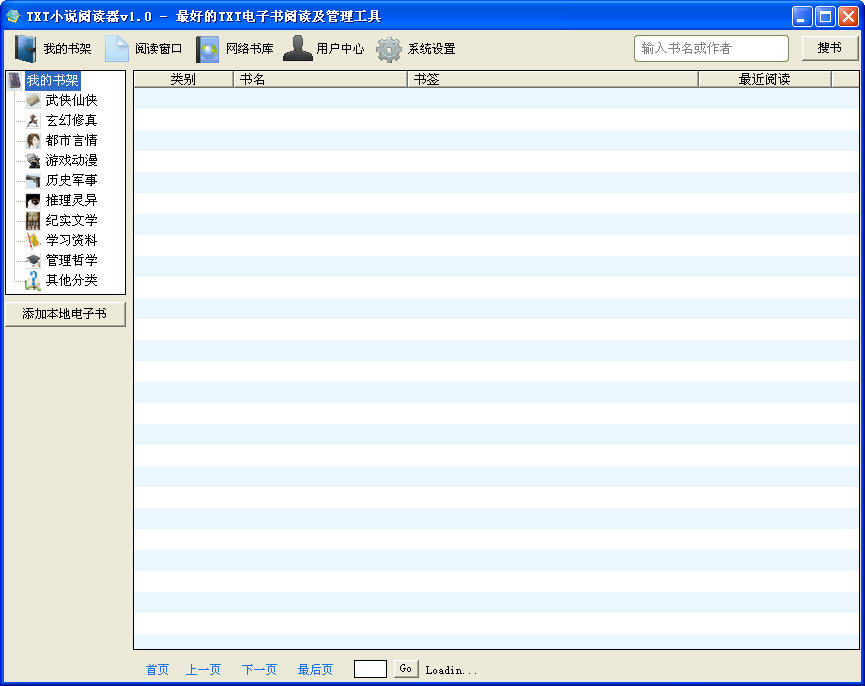This screenshot has width=865, height=686.
Task: Sort by the 最近阅读 column header
Action: tap(764, 79)
